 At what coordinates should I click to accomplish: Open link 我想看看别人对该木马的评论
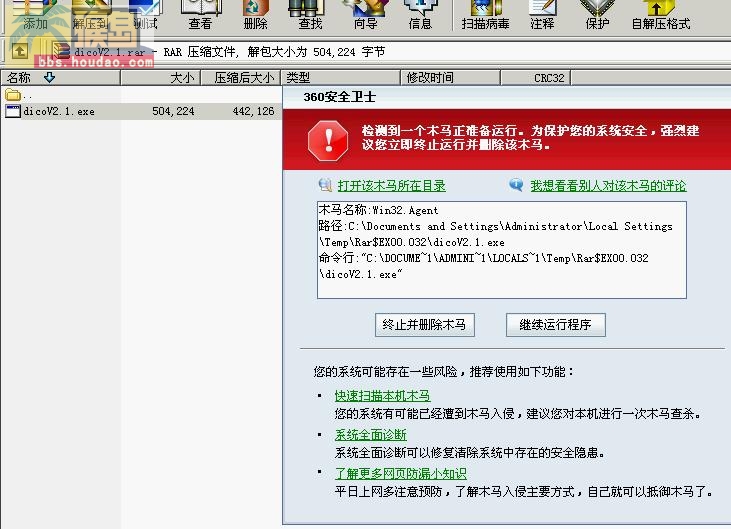click(x=608, y=186)
